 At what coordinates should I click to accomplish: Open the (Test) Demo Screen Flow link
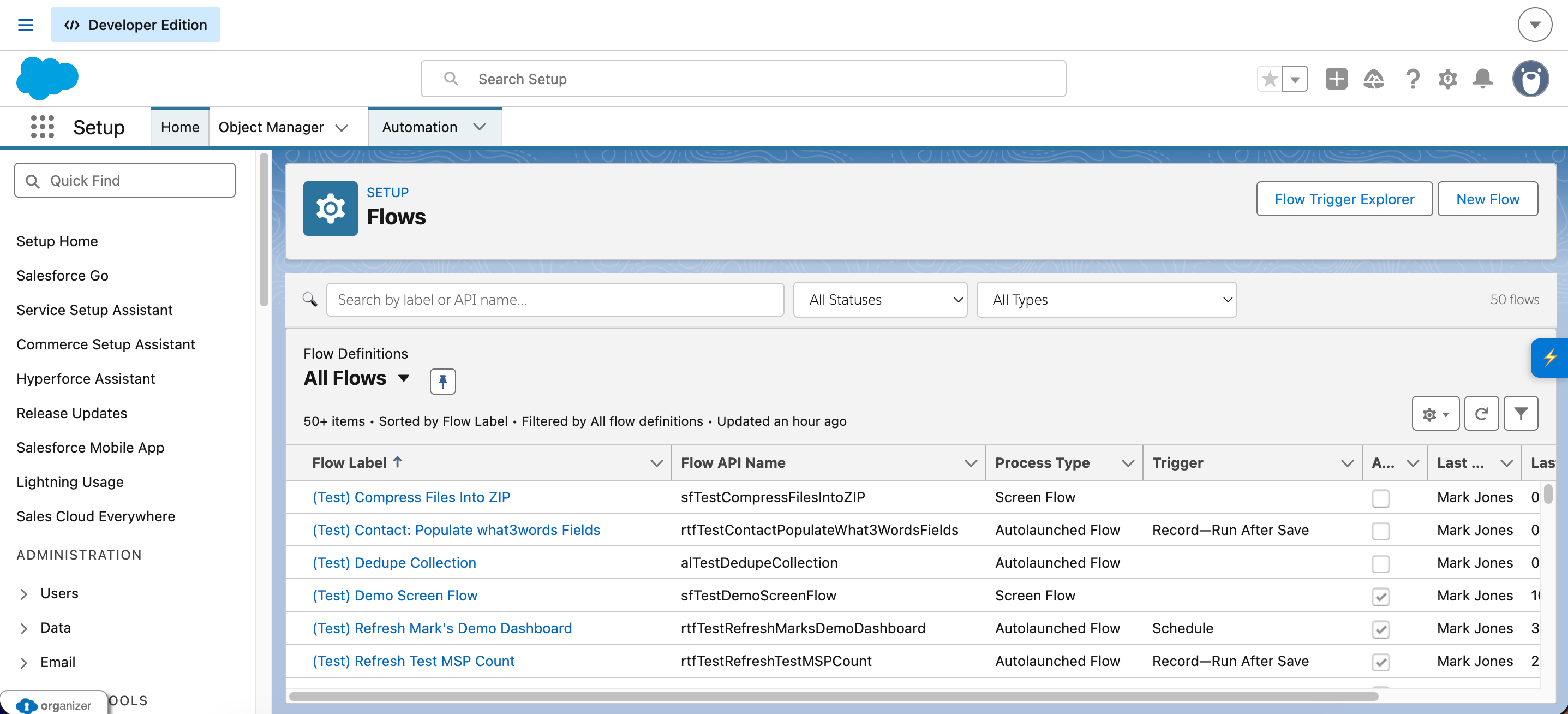(x=394, y=595)
